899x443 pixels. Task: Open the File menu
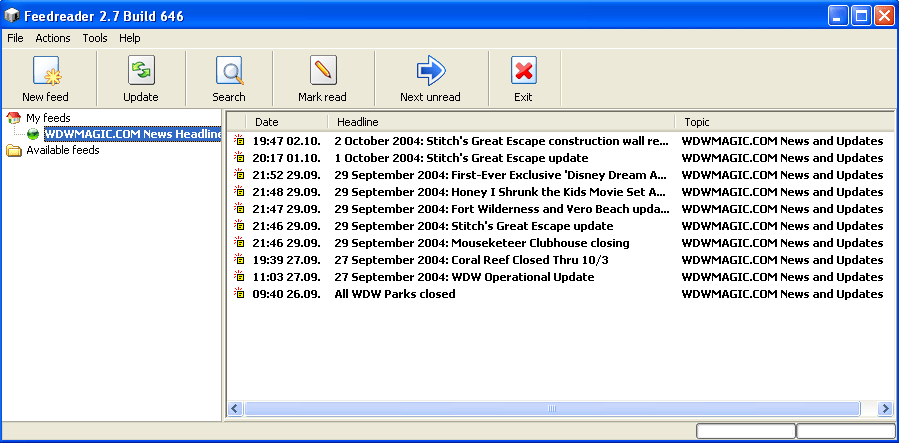15,38
